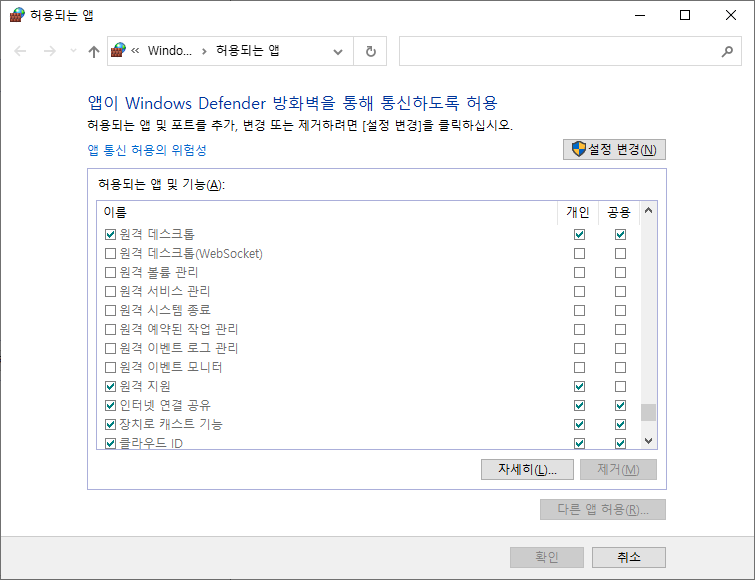Toggle 공용 for 클라우드 ID
755x580 pixels.
point(620,443)
